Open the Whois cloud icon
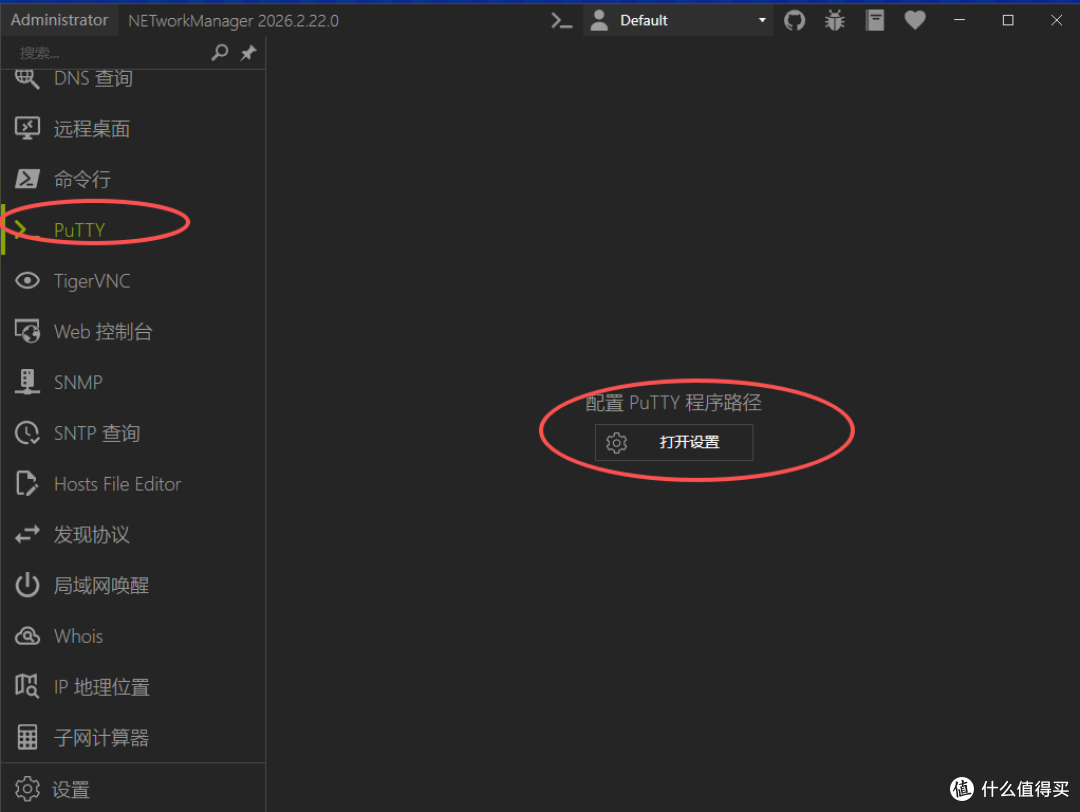Image resolution: width=1080 pixels, height=812 pixels. pyautogui.click(x=27, y=636)
